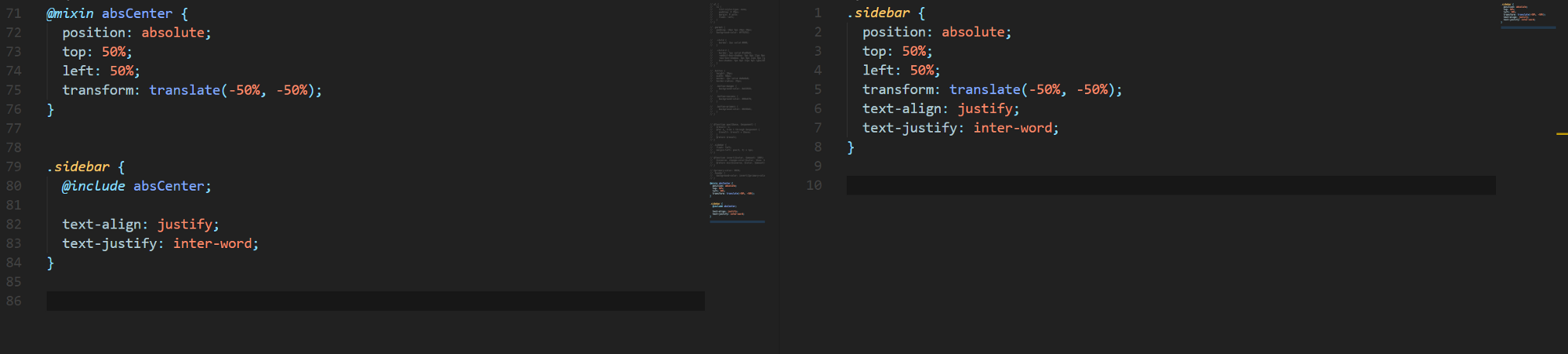Click 'left: 50%' on line 74
1568x354 pixels.
click(x=101, y=71)
